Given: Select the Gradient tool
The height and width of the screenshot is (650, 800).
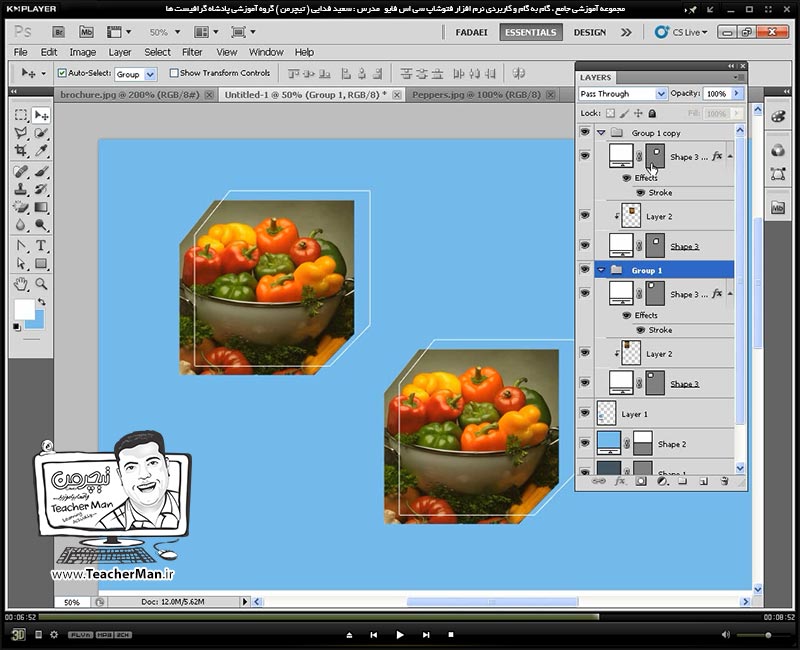Looking at the screenshot, I should (x=41, y=207).
